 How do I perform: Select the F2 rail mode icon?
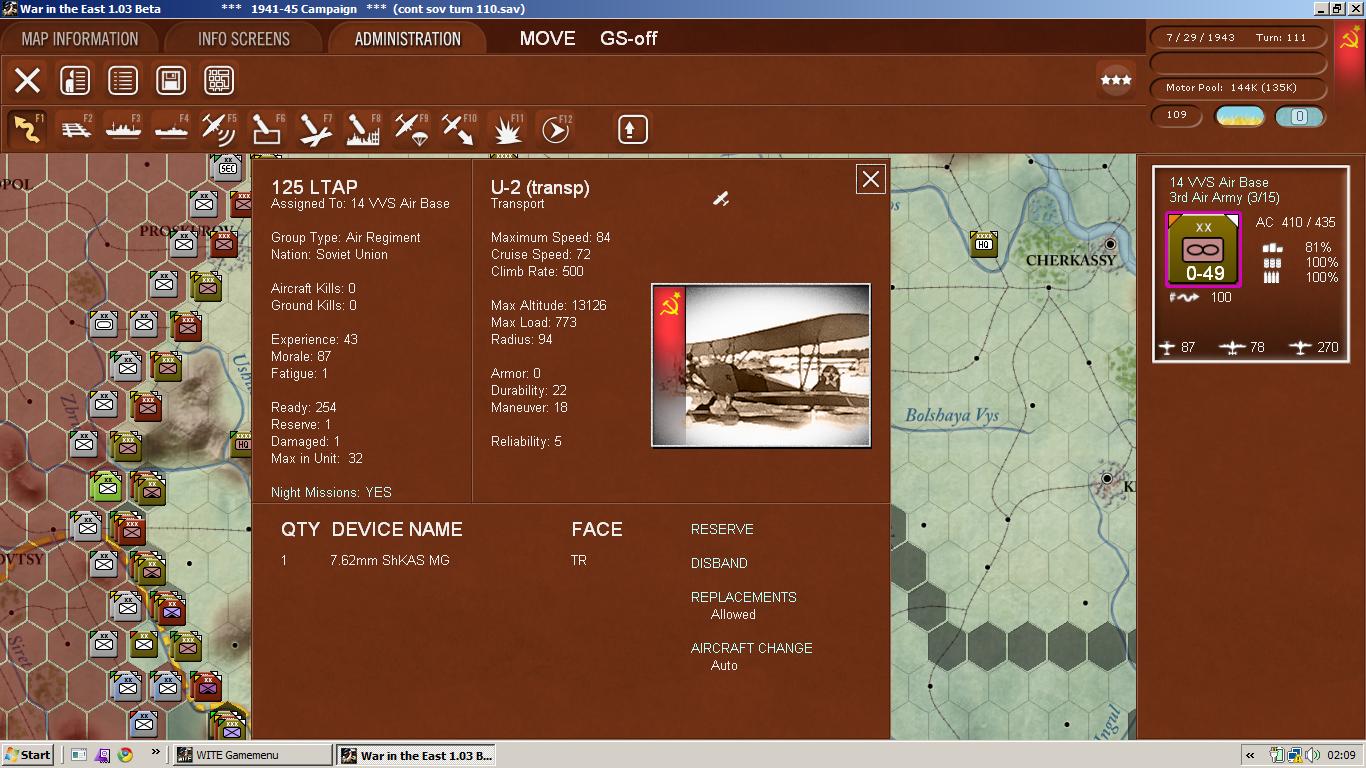[x=75, y=129]
